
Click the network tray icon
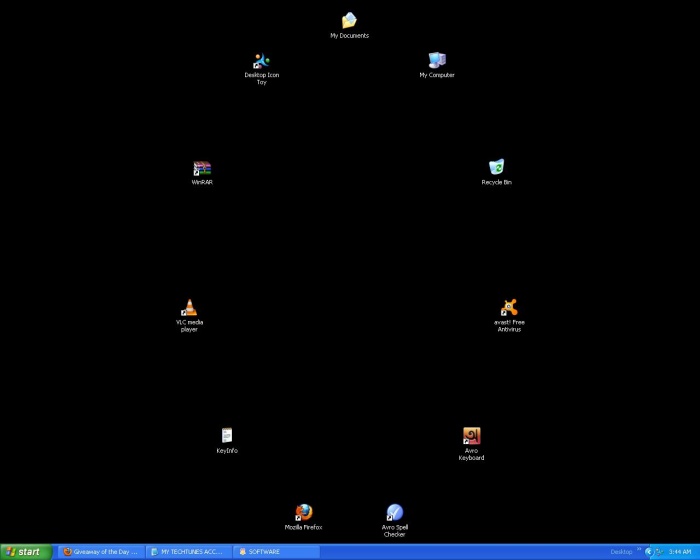[658, 552]
